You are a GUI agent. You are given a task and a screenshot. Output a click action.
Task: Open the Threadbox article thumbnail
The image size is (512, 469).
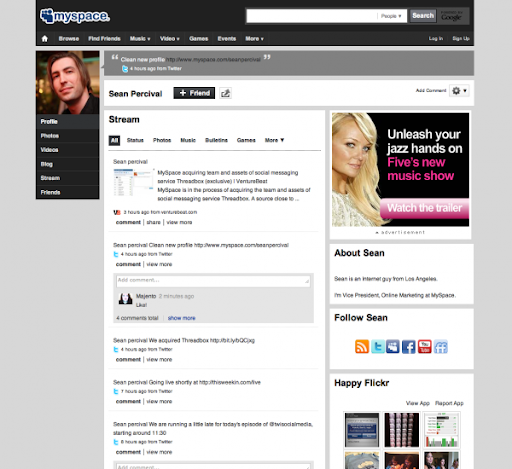[133, 182]
